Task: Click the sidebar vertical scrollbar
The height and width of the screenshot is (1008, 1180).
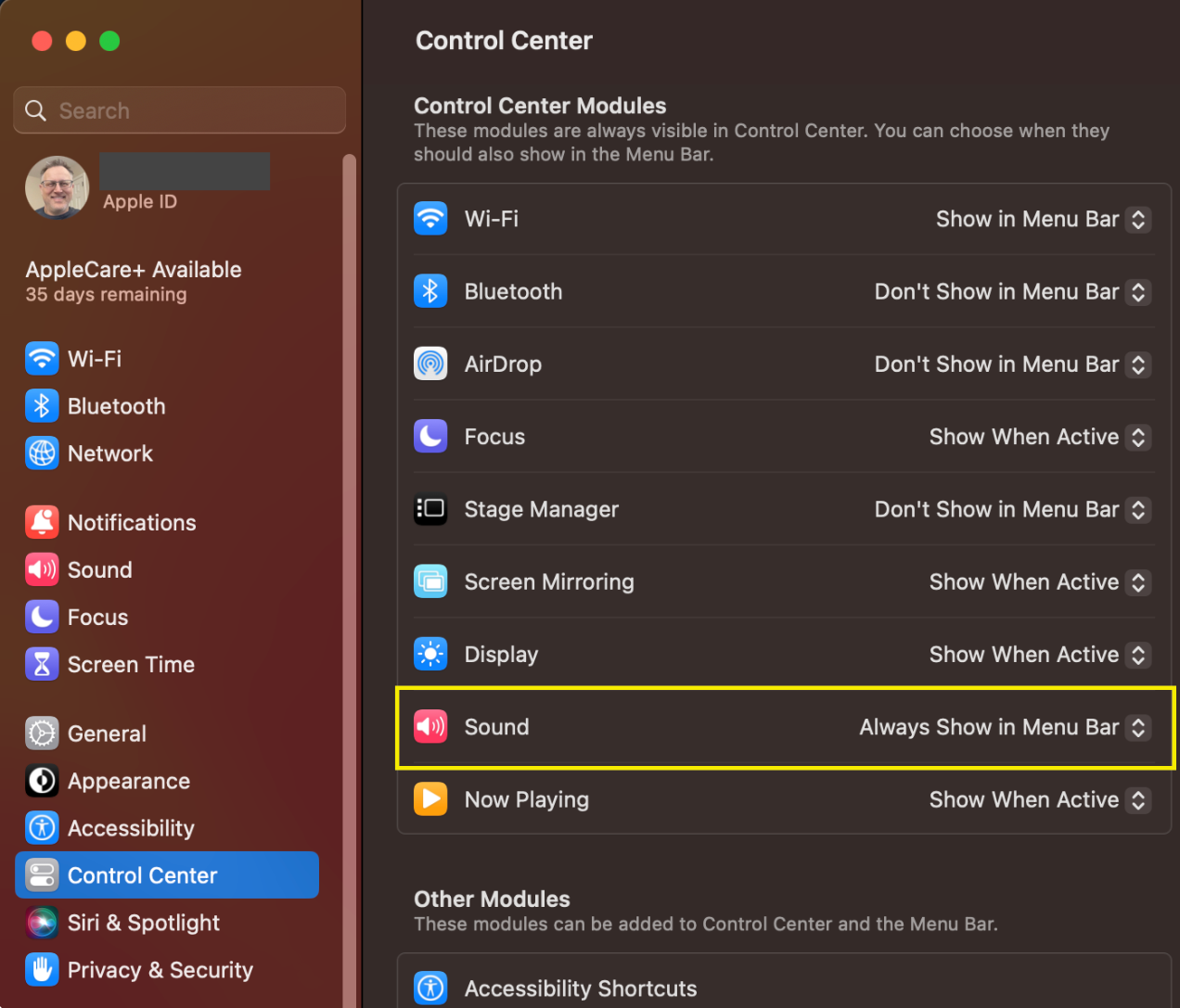Action: point(349,581)
